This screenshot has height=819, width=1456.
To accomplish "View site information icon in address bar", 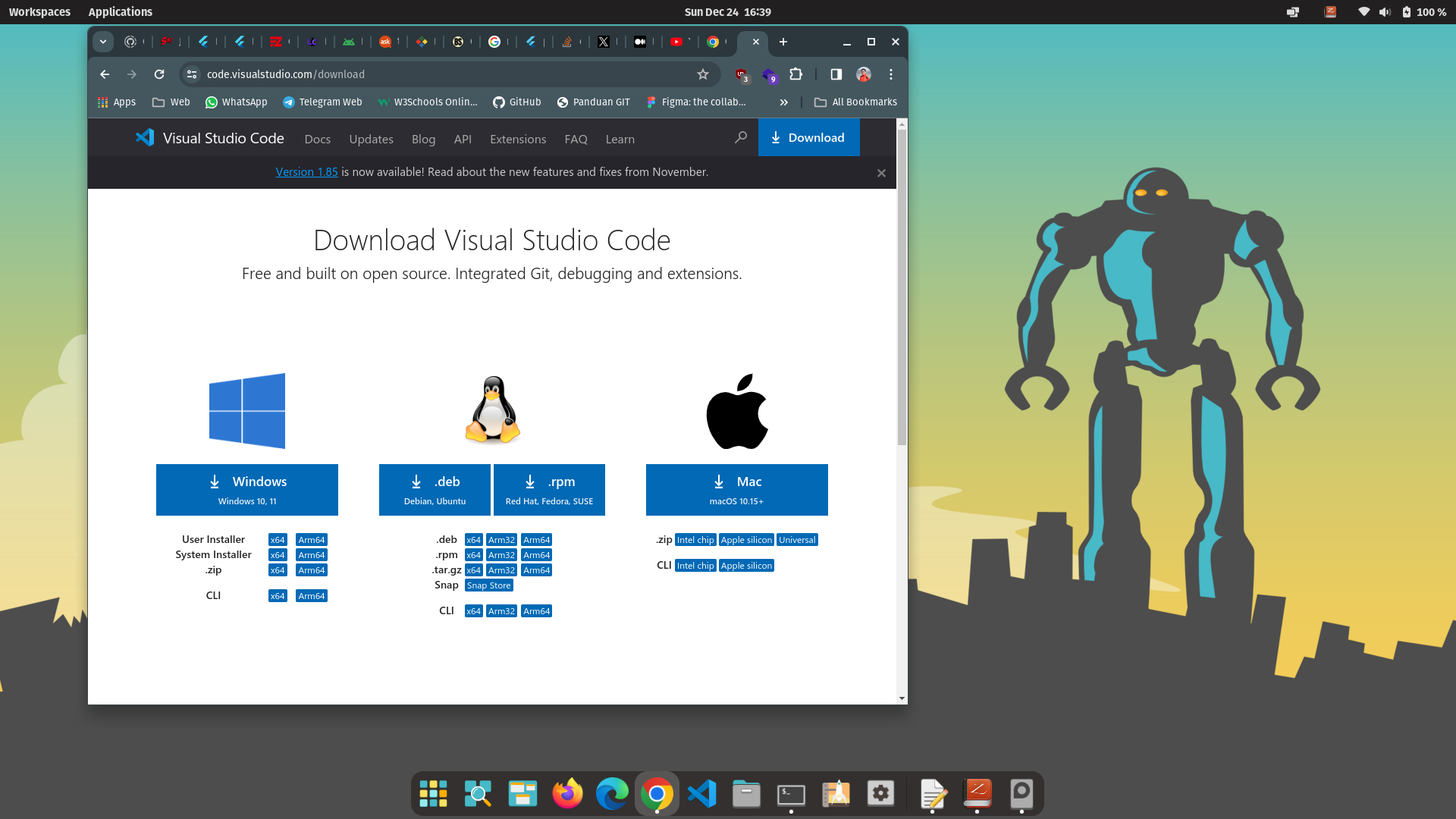I will pyautogui.click(x=192, y=74).
